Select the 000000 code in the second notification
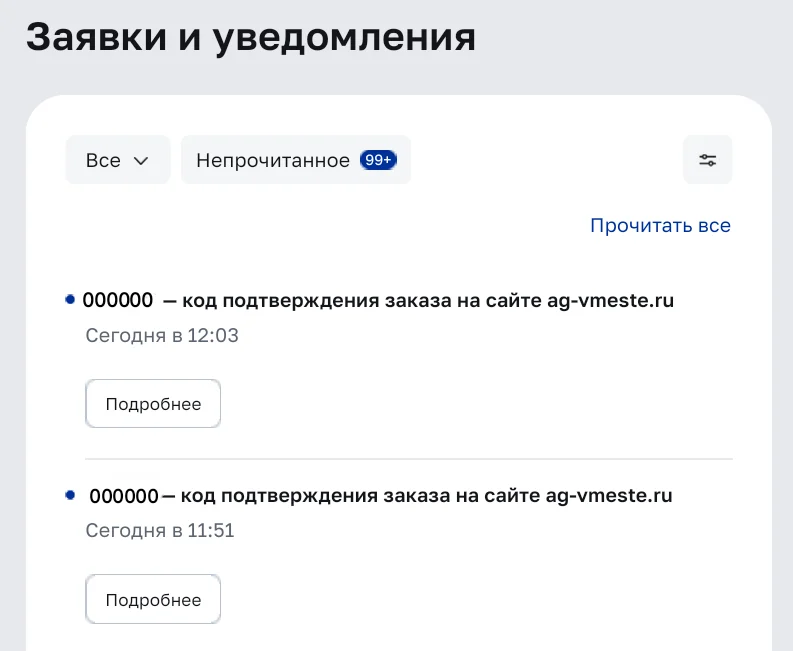This screenshot has width=793, height=651. 124,496
